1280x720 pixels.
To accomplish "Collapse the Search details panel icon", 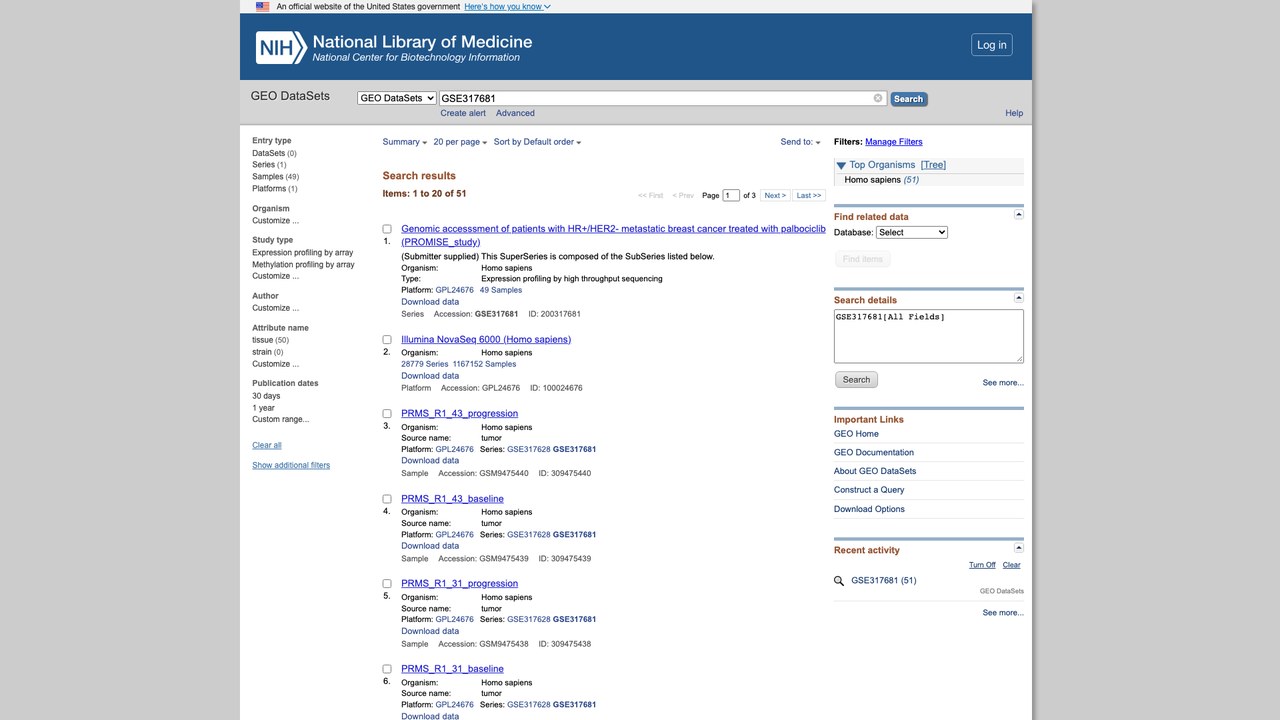I will click(x=1019, y=298).
